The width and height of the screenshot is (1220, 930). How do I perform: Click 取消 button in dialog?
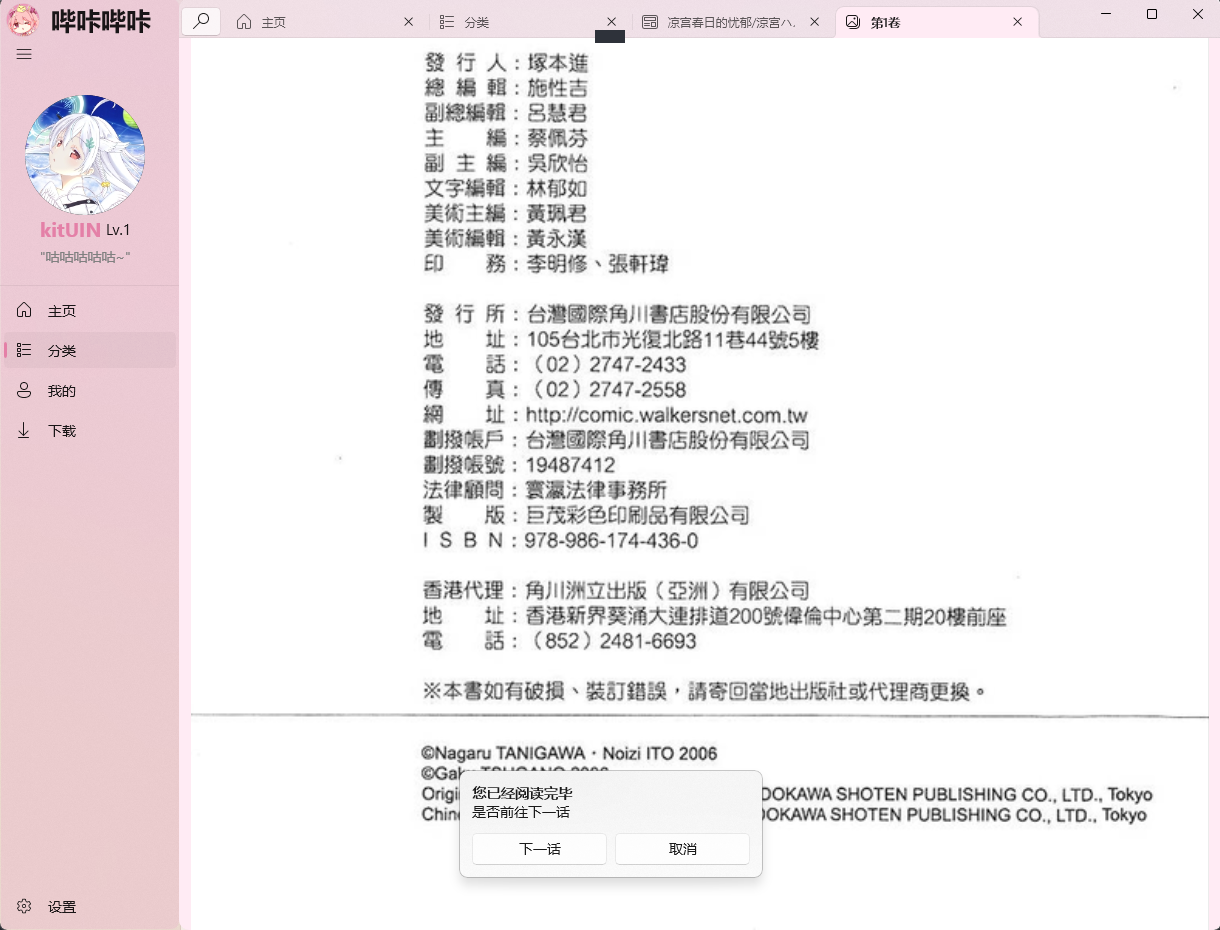[682, 849]
